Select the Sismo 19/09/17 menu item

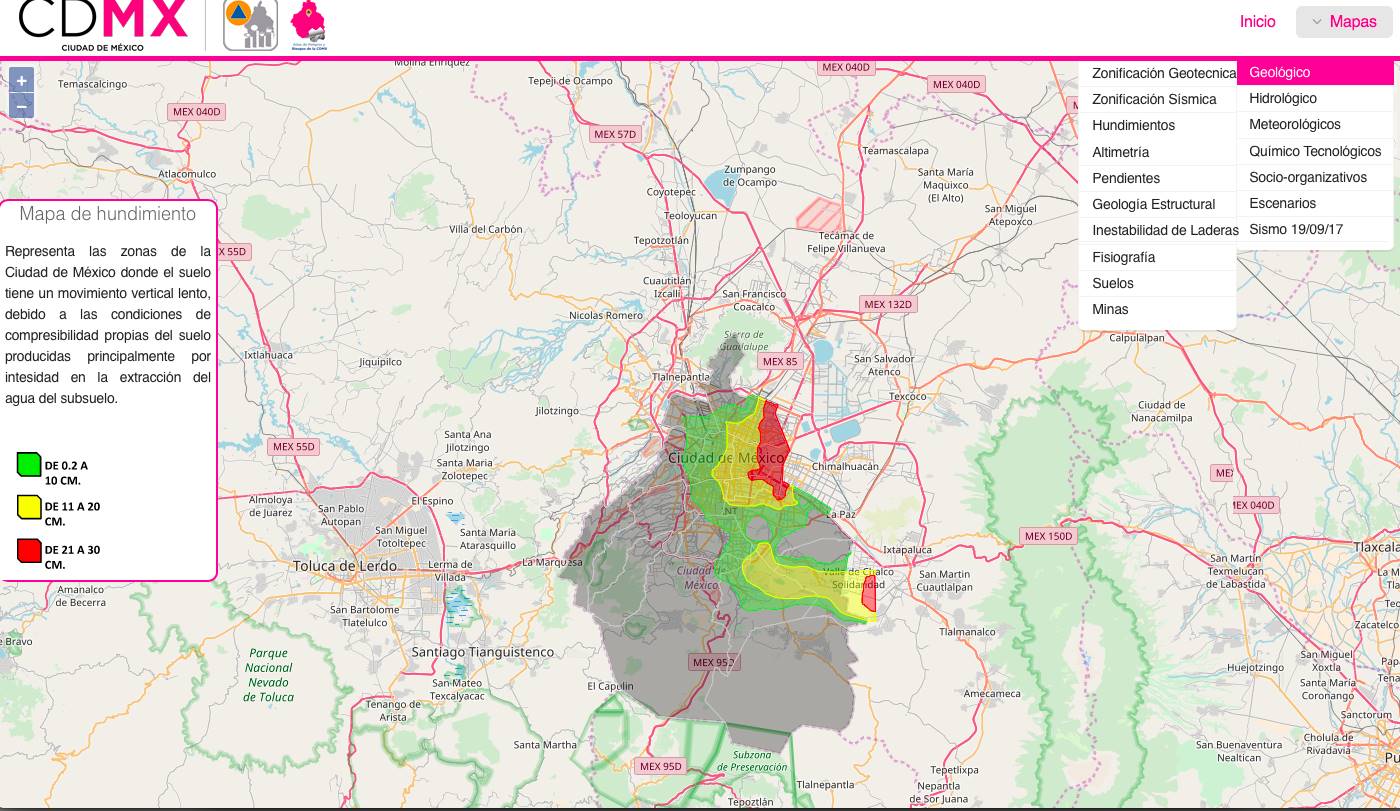point(1295,229)
